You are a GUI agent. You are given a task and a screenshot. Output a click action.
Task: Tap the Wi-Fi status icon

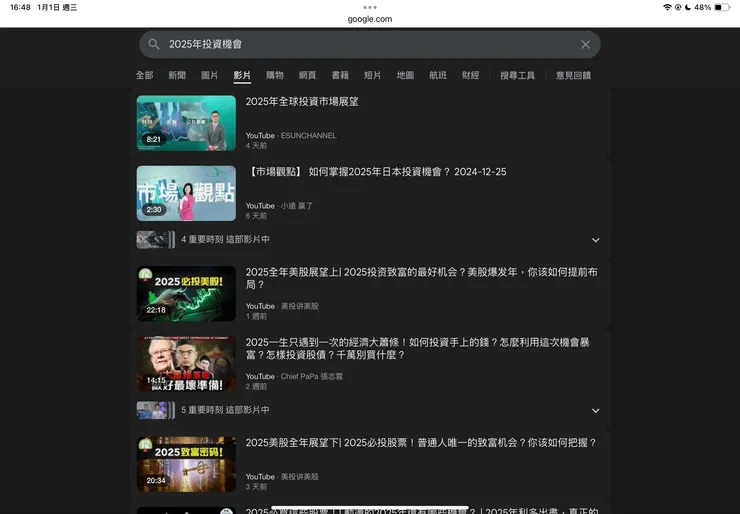point(667,7)
